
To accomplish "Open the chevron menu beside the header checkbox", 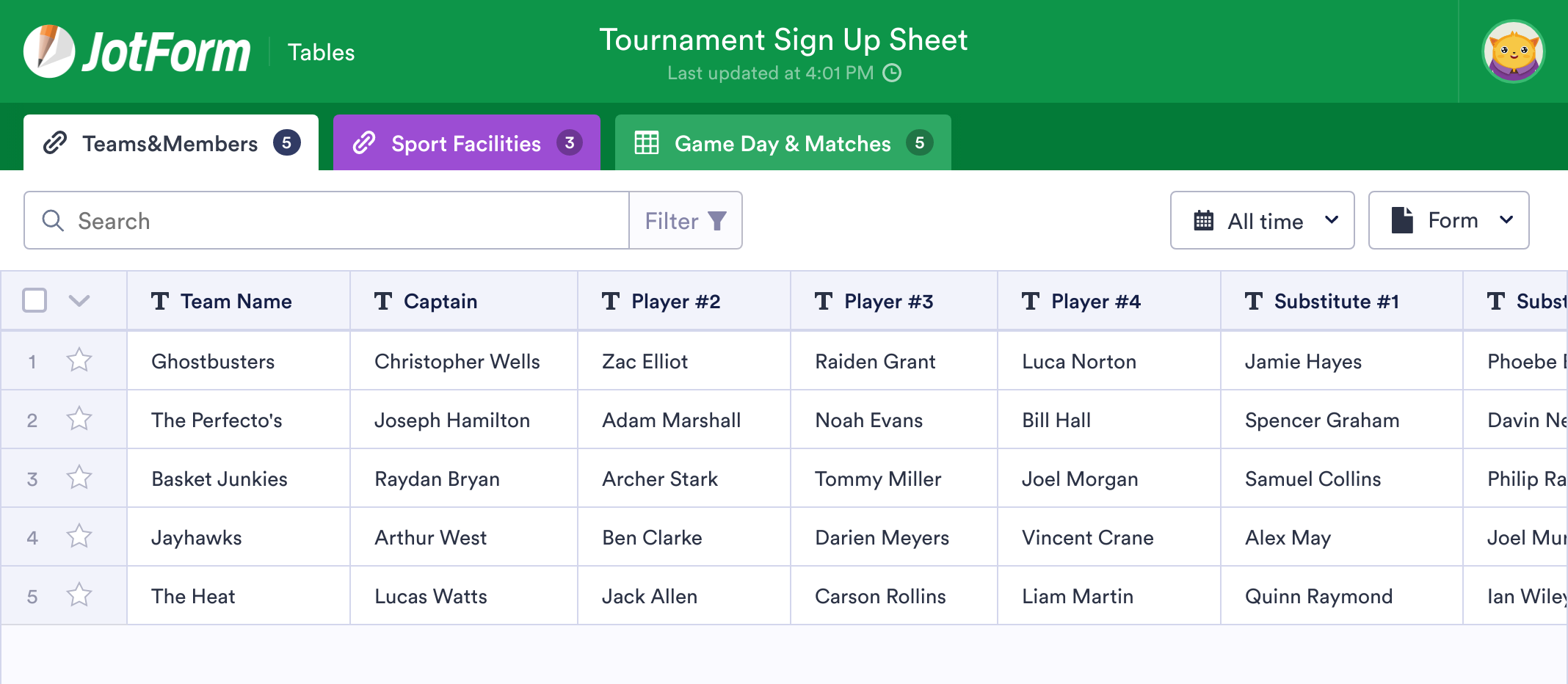I will (80, 301).
